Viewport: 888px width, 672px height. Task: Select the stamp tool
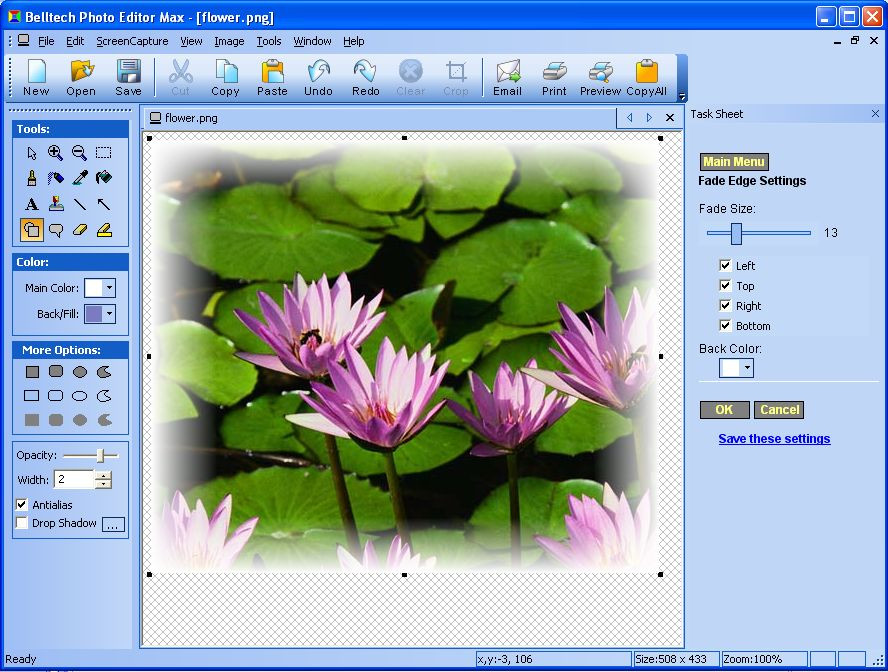click(56, 204)
